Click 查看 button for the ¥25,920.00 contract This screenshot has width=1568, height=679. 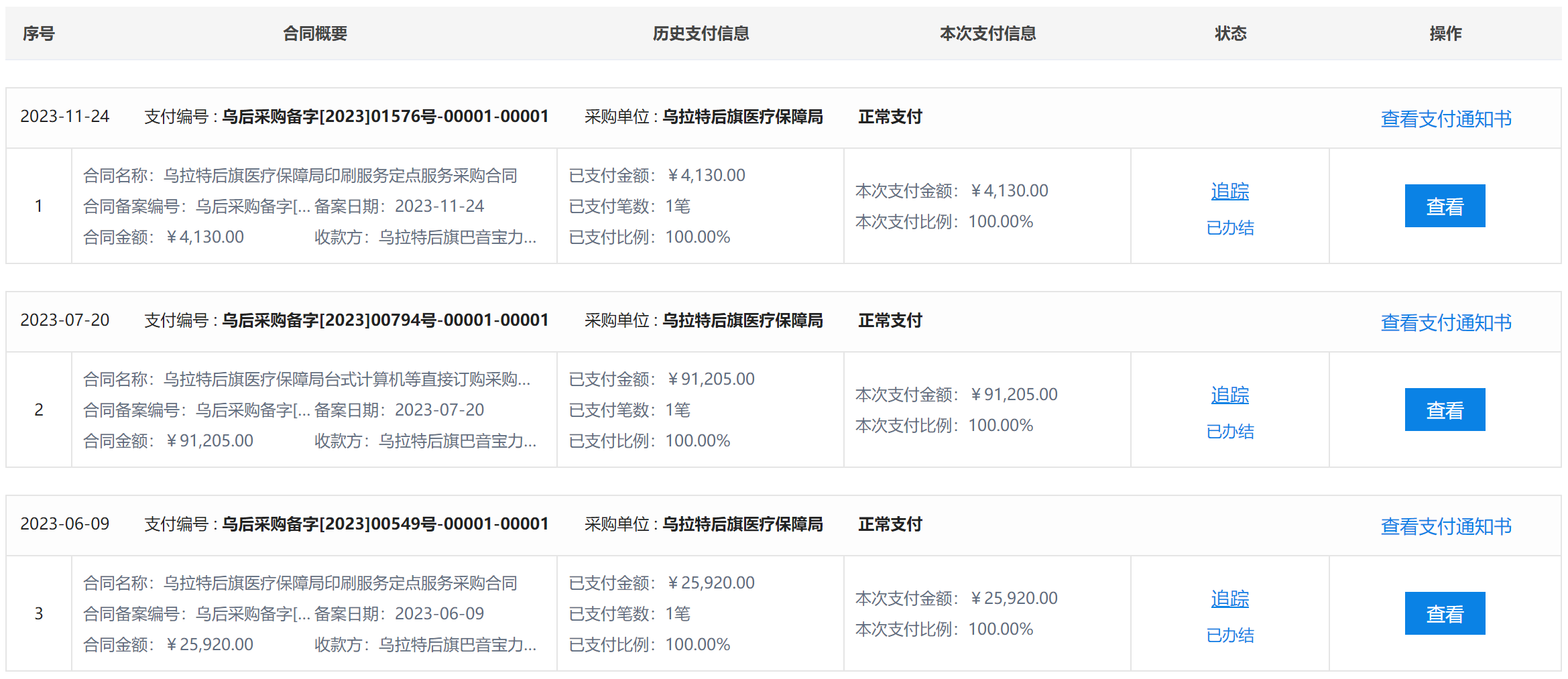[x=1445, y=613]
